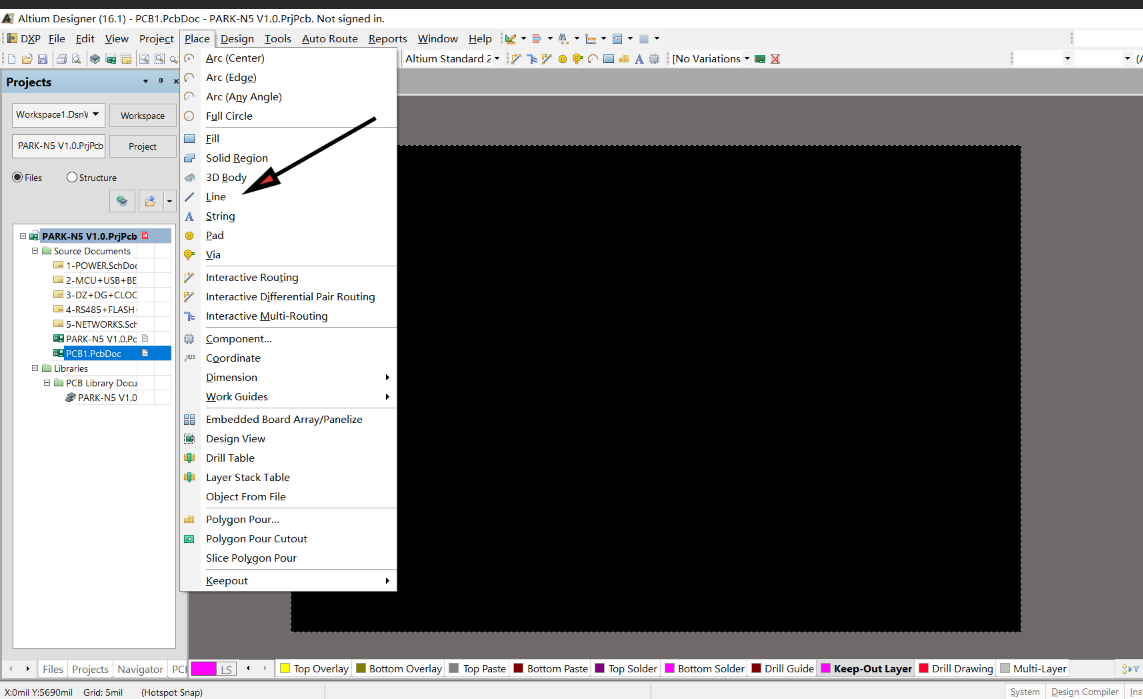Choose Interactive Routing from Place menu
Image resolution: width=1143 pixels, height=699 pixels.
252,278
